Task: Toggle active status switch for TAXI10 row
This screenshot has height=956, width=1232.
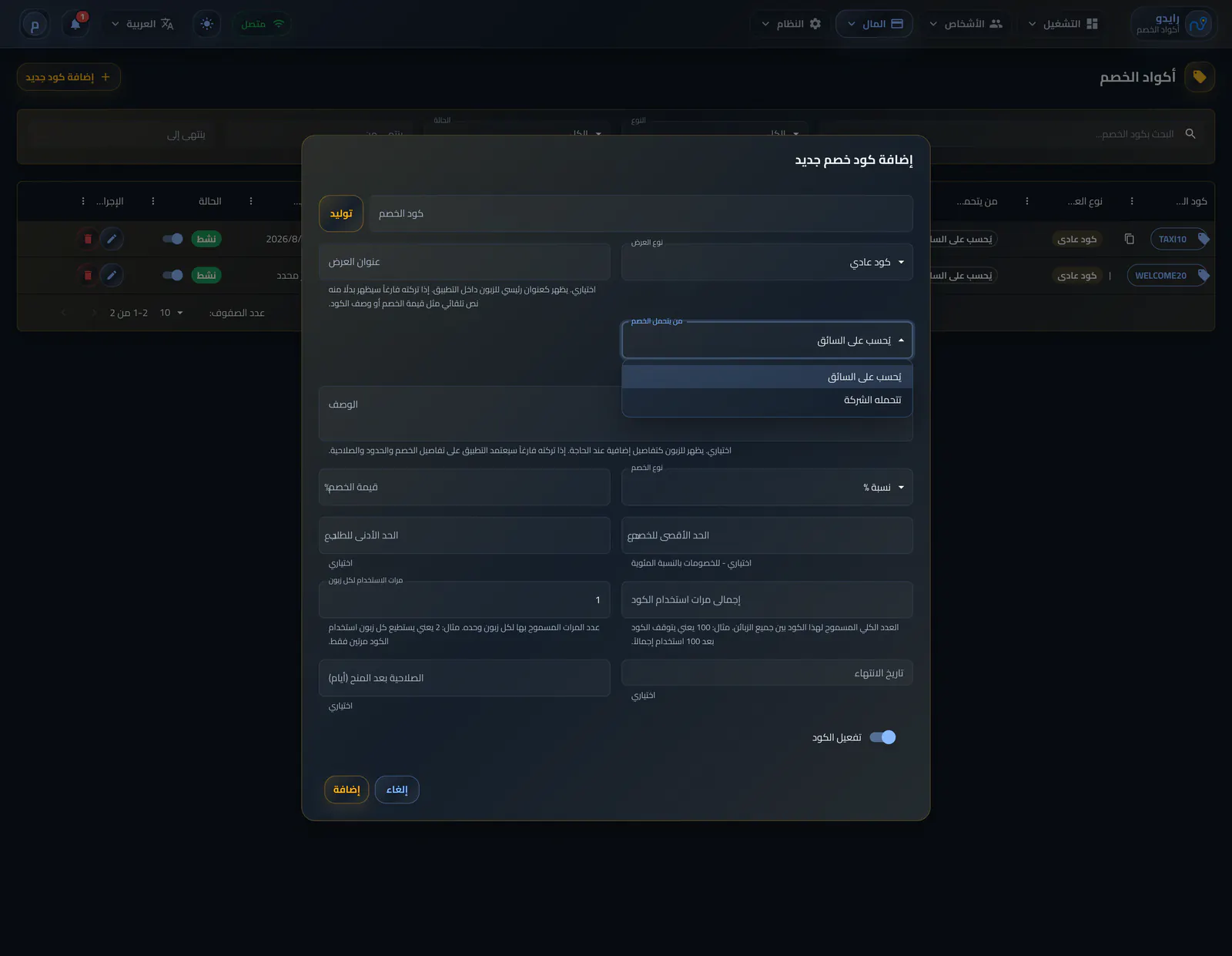Action: coord(172,239)
